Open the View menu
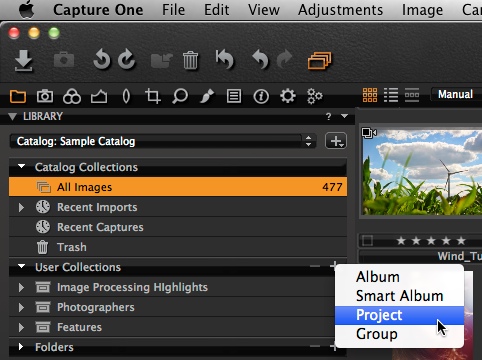 point(264,10)
